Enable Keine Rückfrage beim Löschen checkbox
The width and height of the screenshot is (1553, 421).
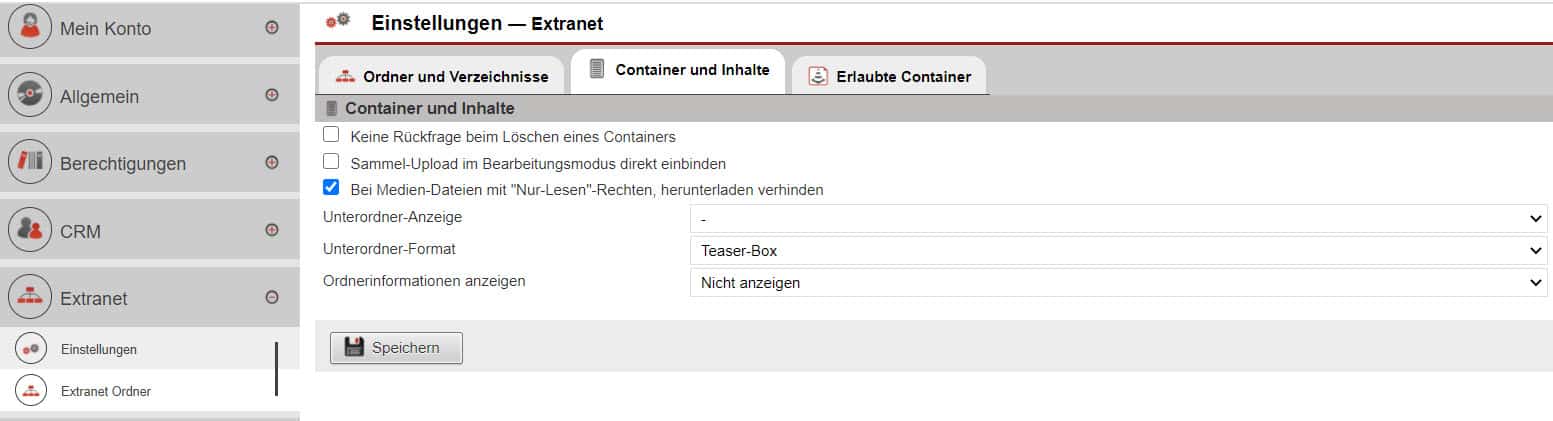331,134
